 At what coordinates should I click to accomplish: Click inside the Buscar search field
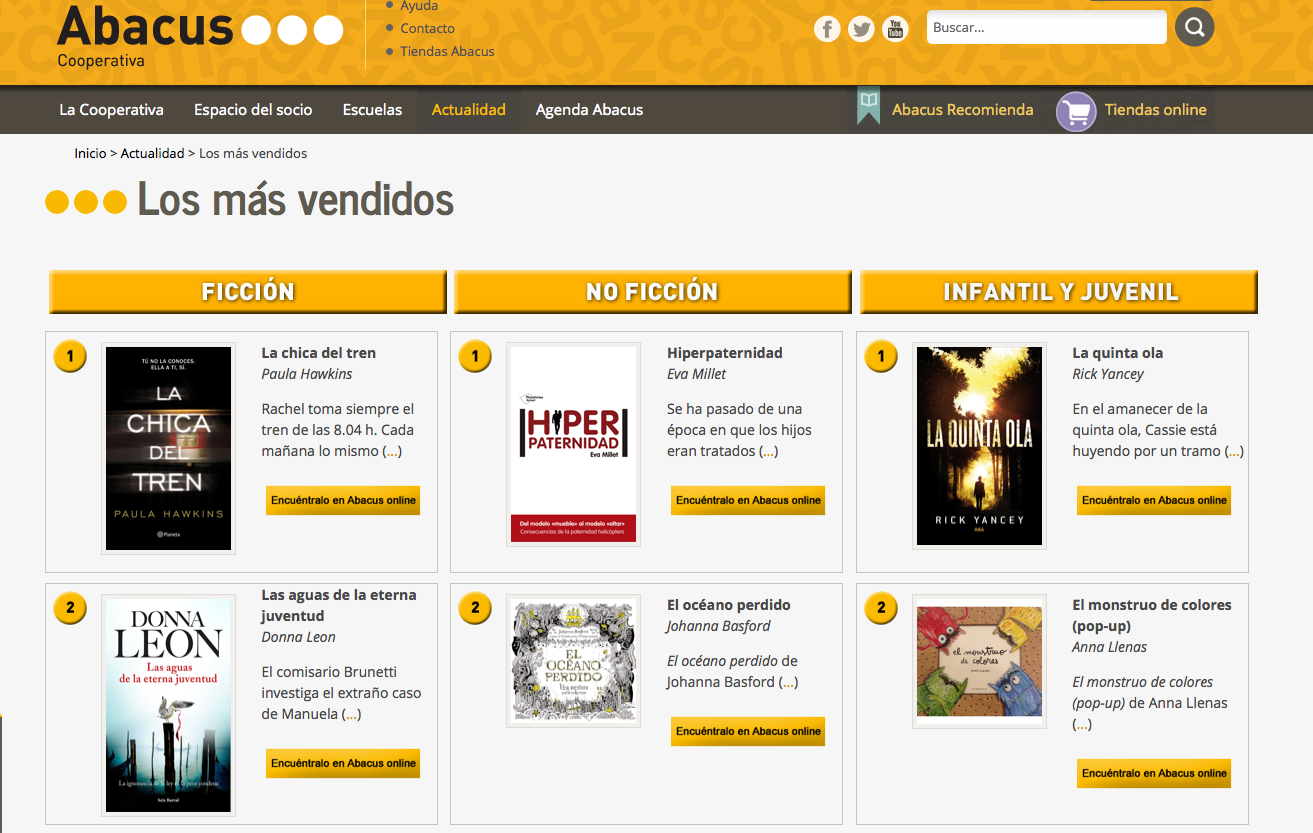coord(1045,28)
